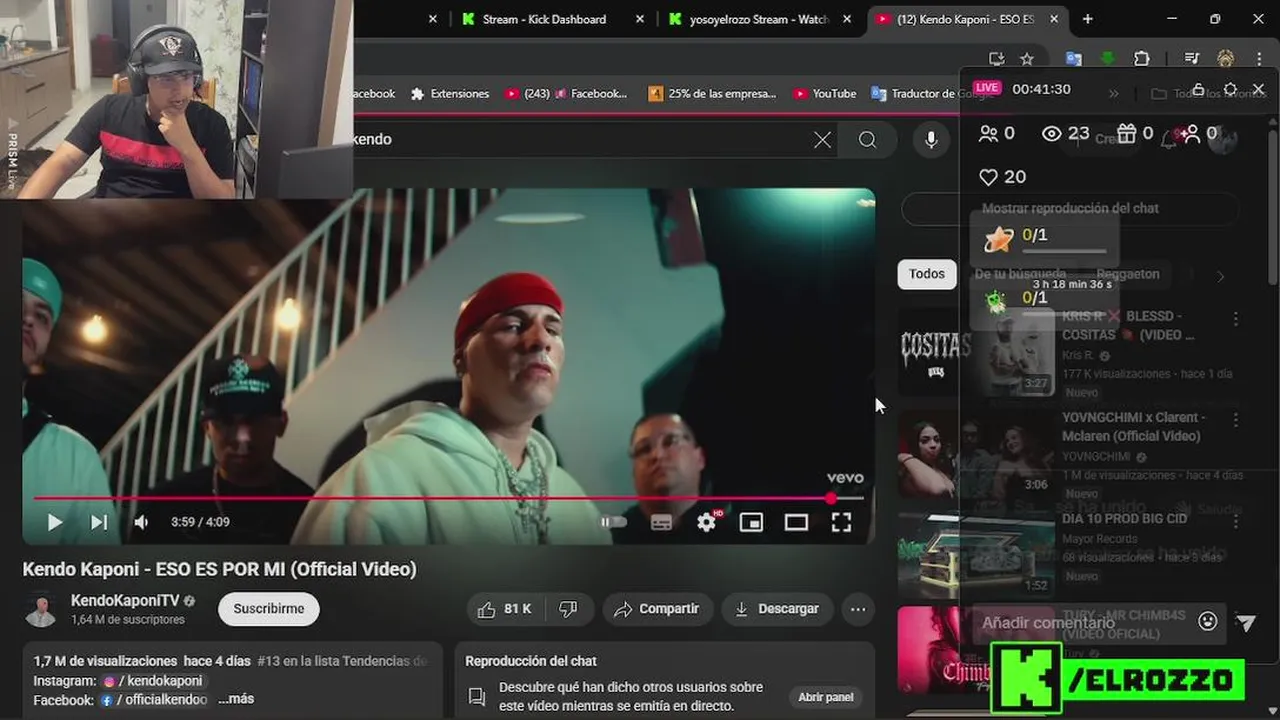The height and width of the screenshot is (720, 1280).
Task: Open the Google Translate extension icon
Action: [1073, 59]
